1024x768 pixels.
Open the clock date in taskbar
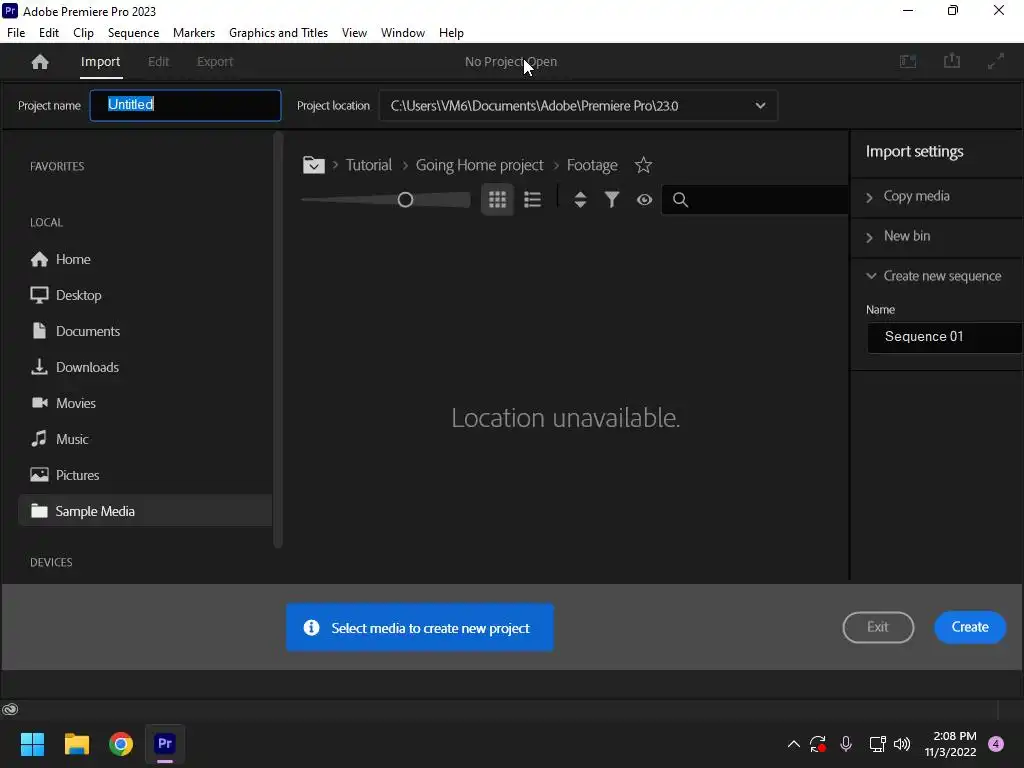coord(950,744)
